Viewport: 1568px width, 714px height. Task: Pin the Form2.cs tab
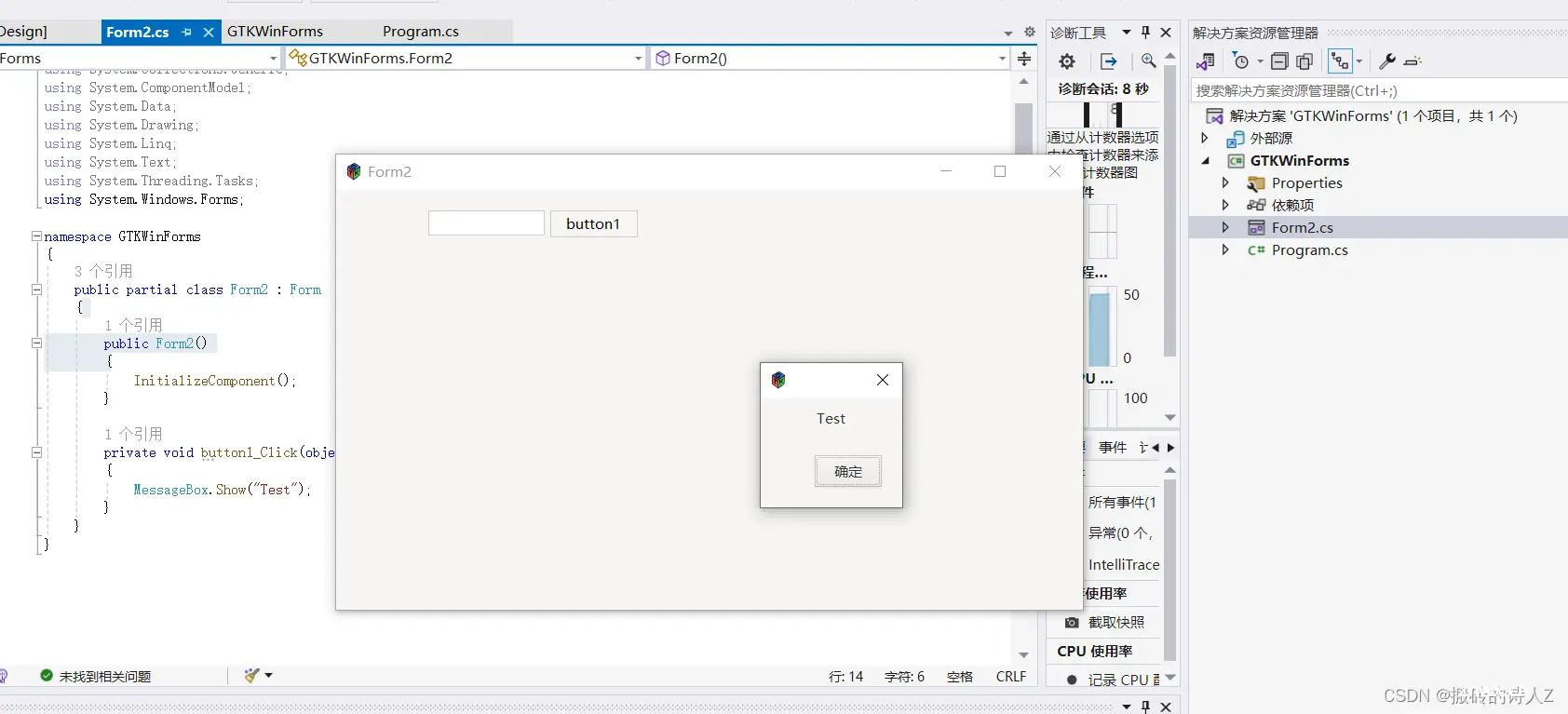pos(186,32)
